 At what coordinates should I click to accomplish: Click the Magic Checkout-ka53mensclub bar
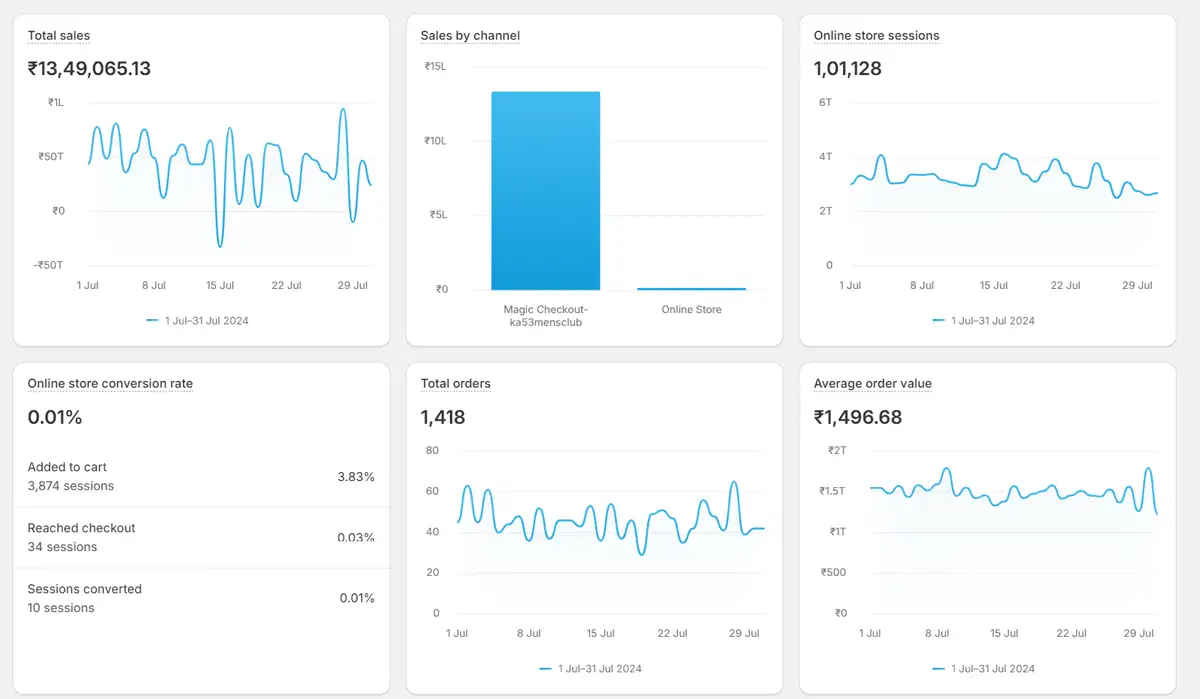pyautogui.click(x=545, y=190)
